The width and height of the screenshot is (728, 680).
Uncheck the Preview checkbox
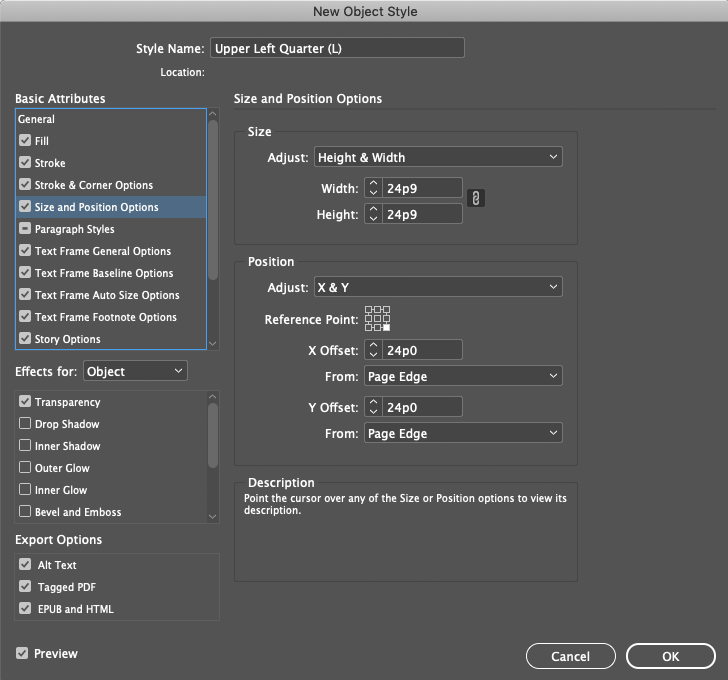coord(22,653)
